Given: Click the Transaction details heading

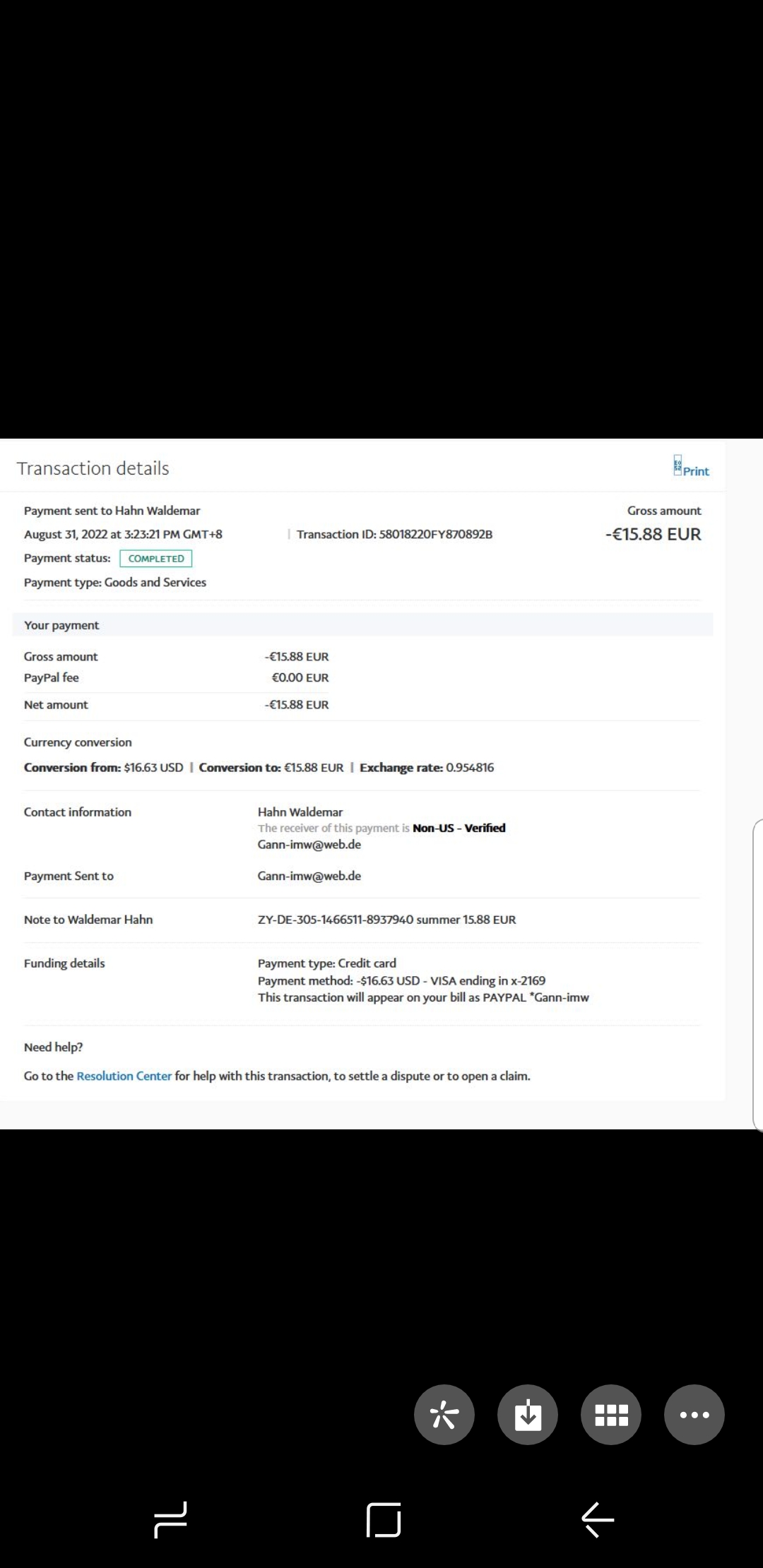Looking at the screenshot, I should click(x=93, y=468).
